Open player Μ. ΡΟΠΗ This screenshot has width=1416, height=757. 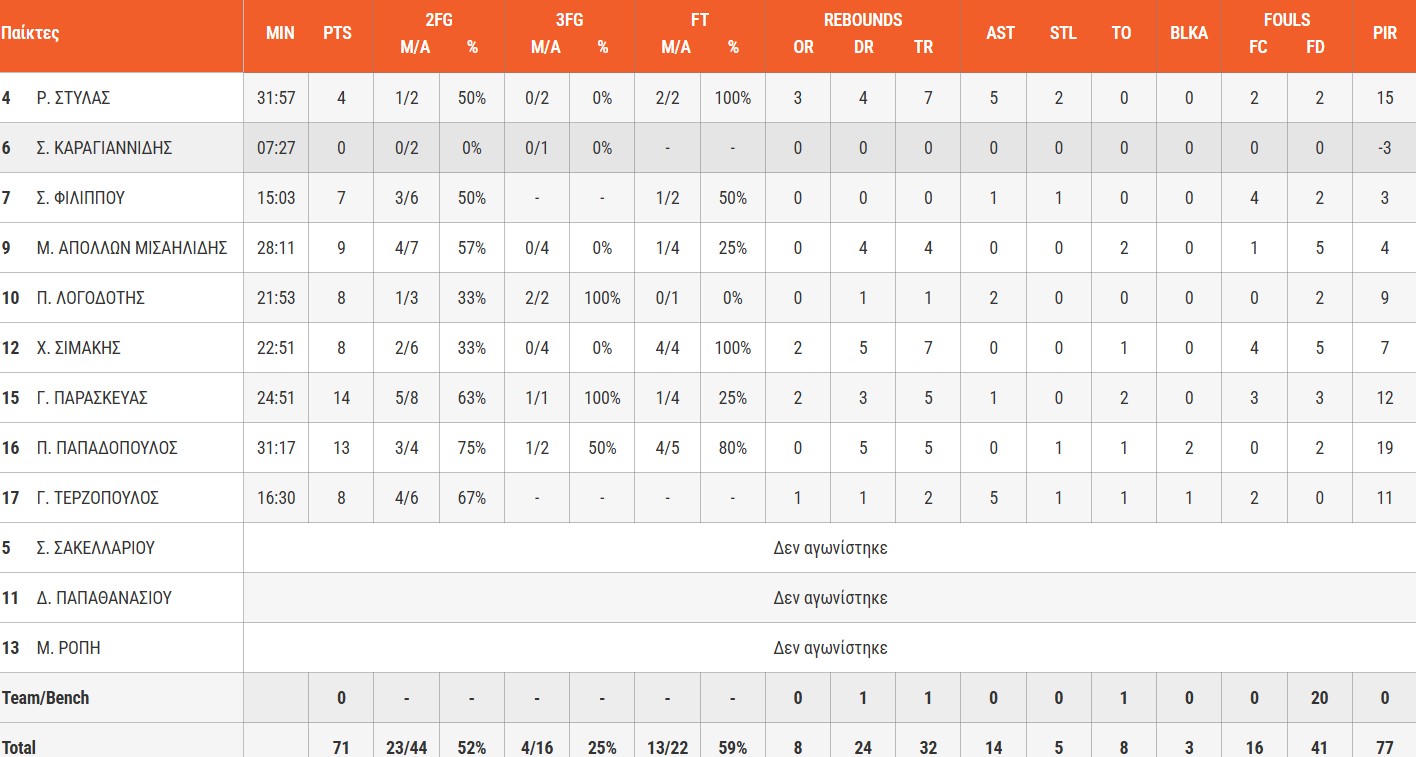[68, 648]
